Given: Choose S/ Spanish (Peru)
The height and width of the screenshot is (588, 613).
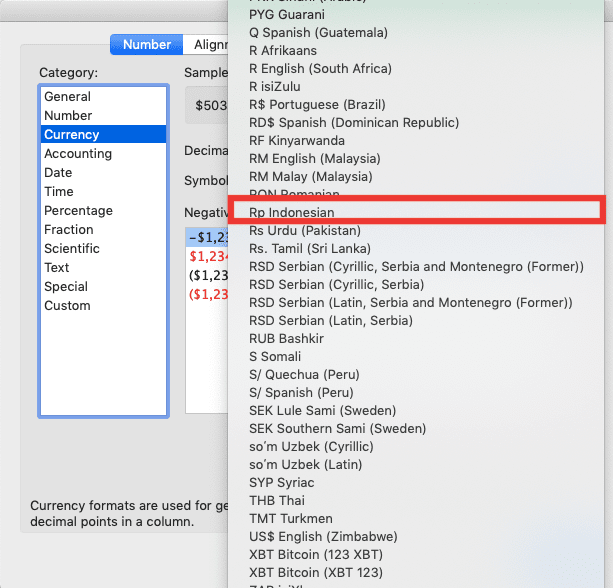Looking at the screenshot, I should pos(416,392).
